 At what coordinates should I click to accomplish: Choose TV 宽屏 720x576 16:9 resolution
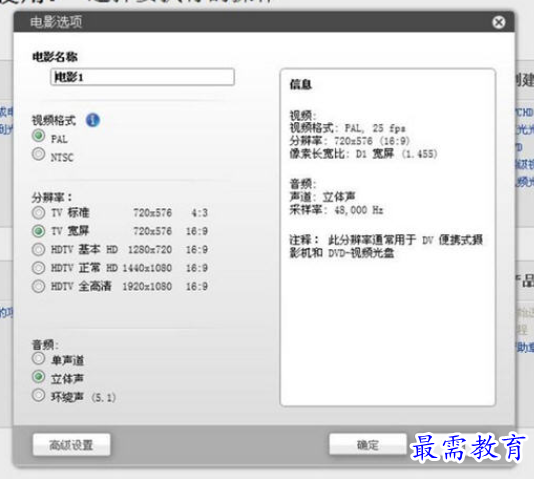[x=38, y=231]
